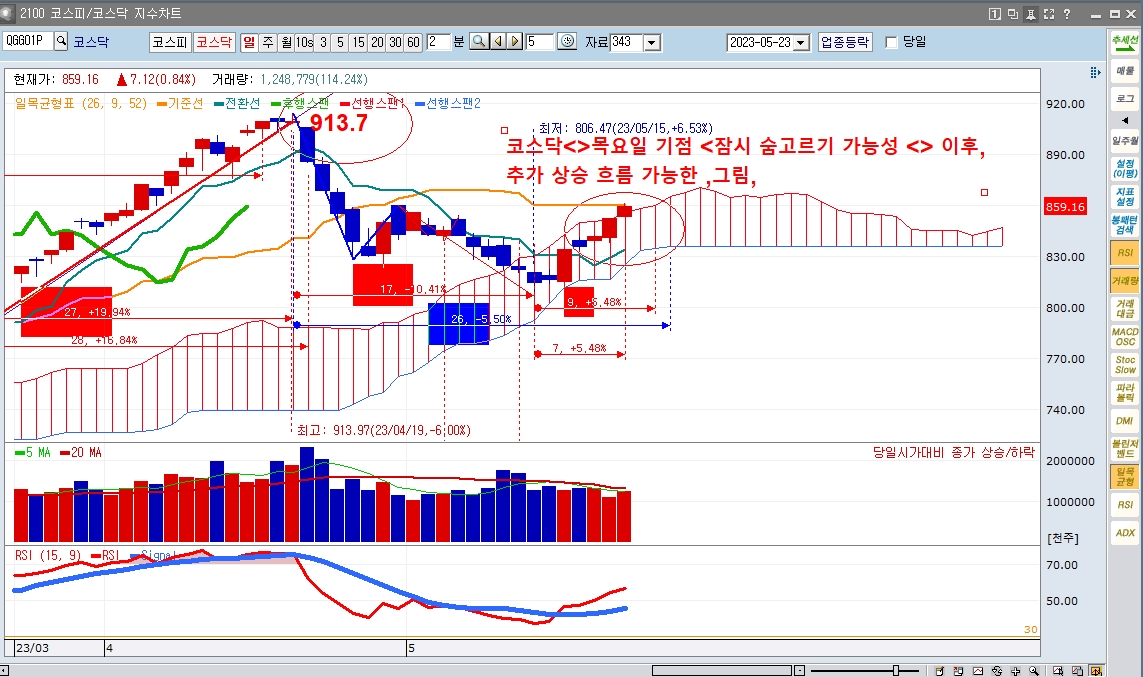This screenshot has height=677, width=1143.
Task: Select the 코스피 index button
Action: point(170,42)
